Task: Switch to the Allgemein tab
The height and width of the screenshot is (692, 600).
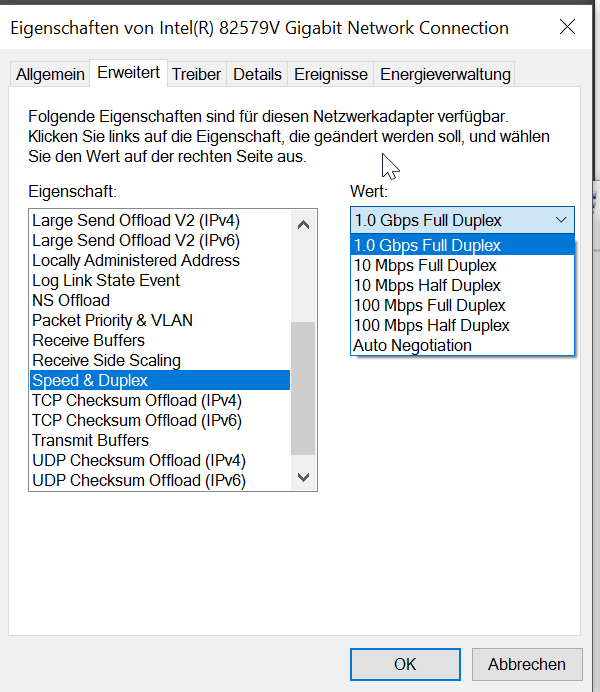Action: point(50,74)
